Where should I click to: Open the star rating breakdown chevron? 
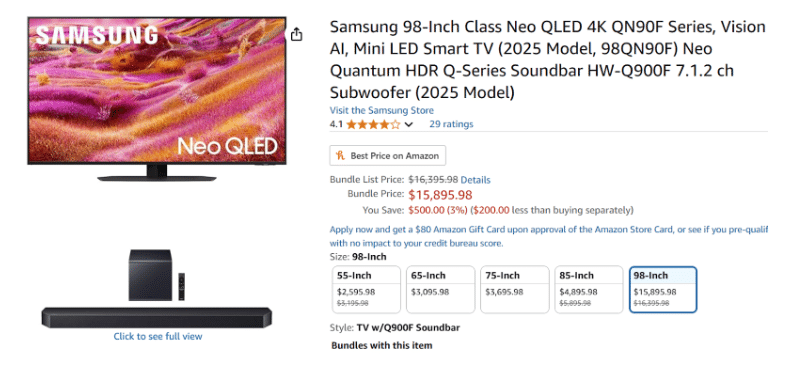[409, 125]
